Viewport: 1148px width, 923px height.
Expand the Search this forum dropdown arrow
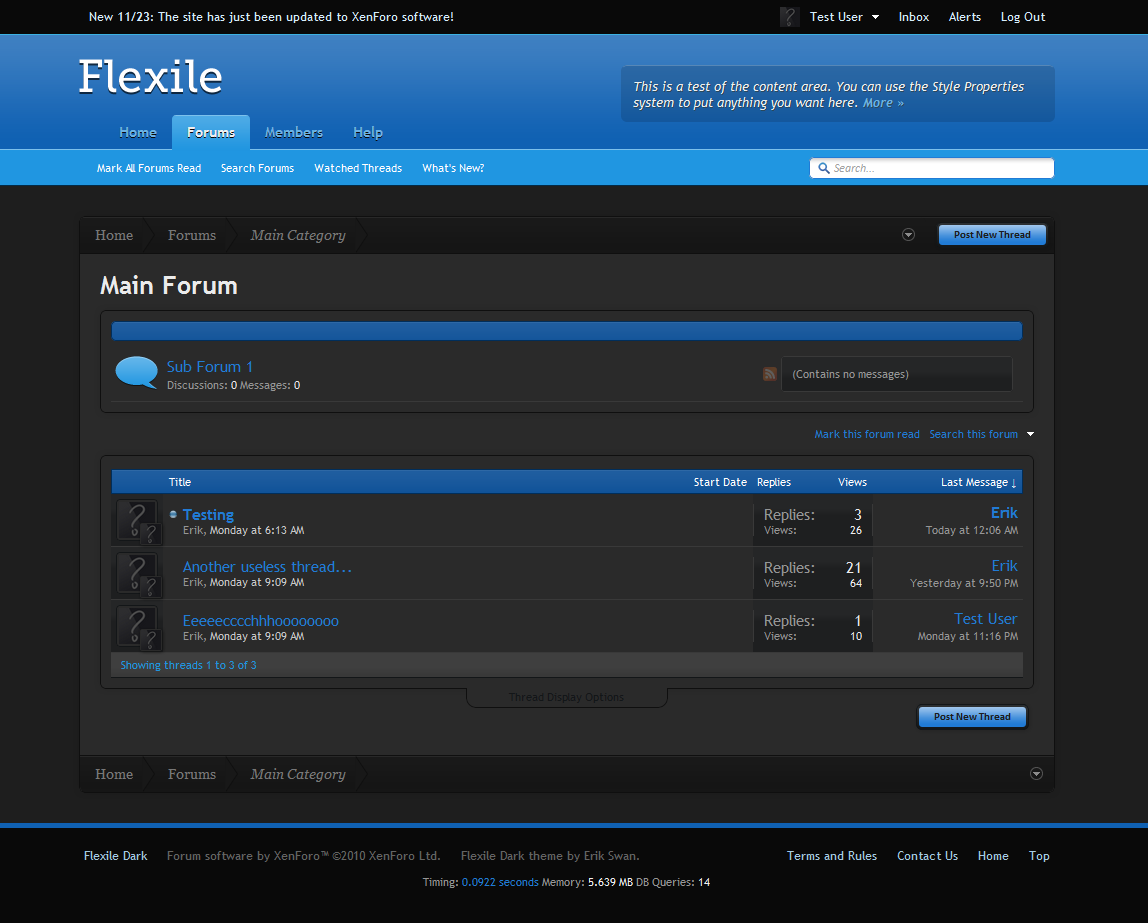[x=1030, y=434]
